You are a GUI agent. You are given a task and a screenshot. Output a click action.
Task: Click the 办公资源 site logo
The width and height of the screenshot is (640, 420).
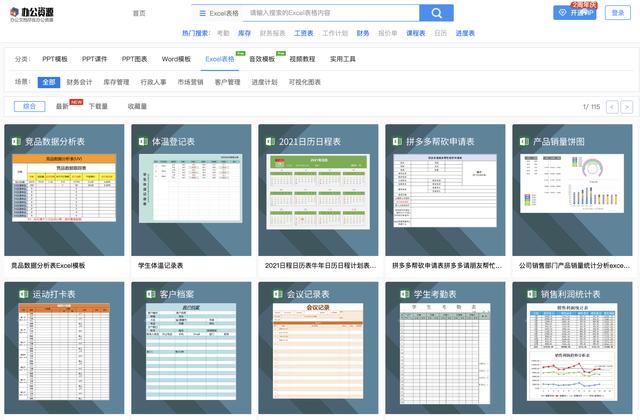pos(33,14)
